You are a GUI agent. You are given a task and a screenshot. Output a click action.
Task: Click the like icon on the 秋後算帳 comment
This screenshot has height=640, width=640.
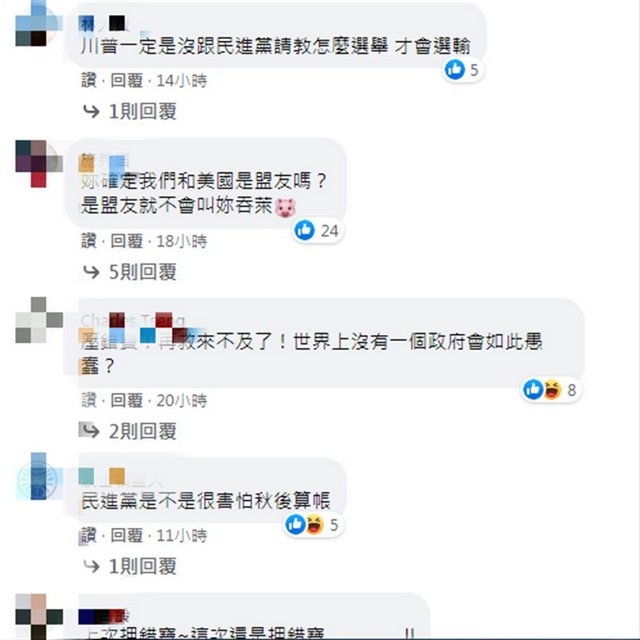pos(295,524)
